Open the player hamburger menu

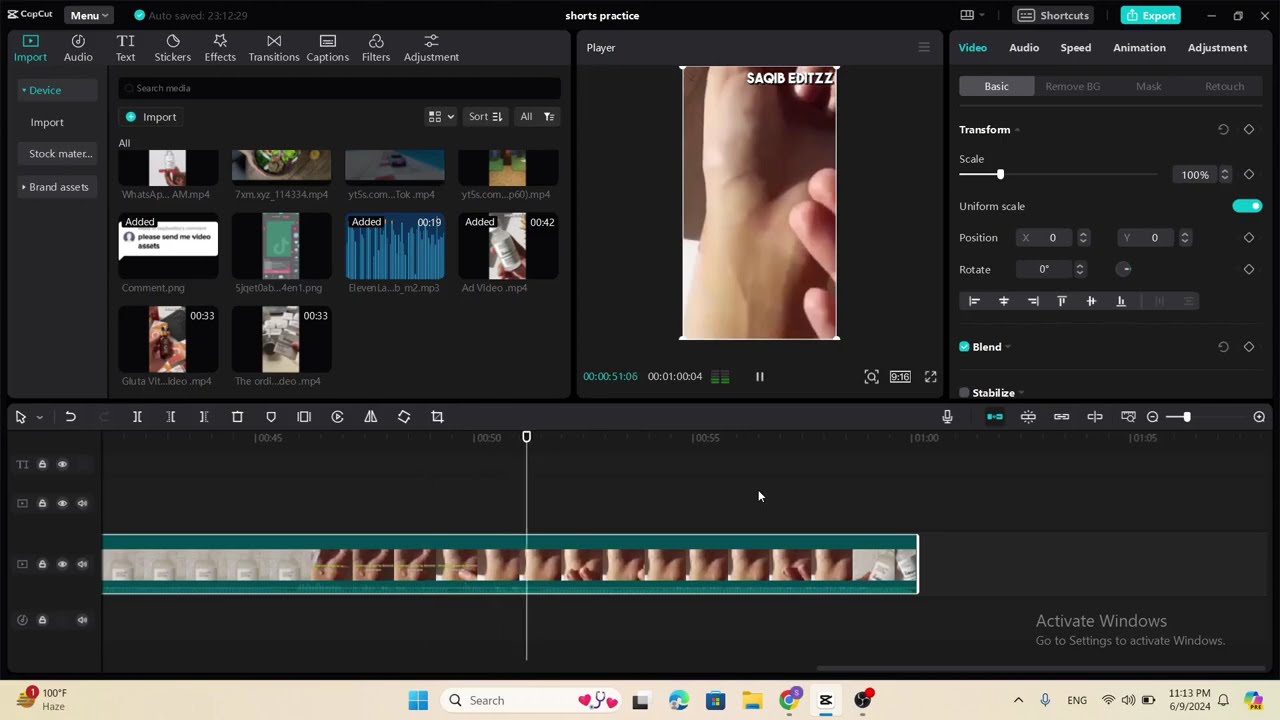tap(924, 48)
